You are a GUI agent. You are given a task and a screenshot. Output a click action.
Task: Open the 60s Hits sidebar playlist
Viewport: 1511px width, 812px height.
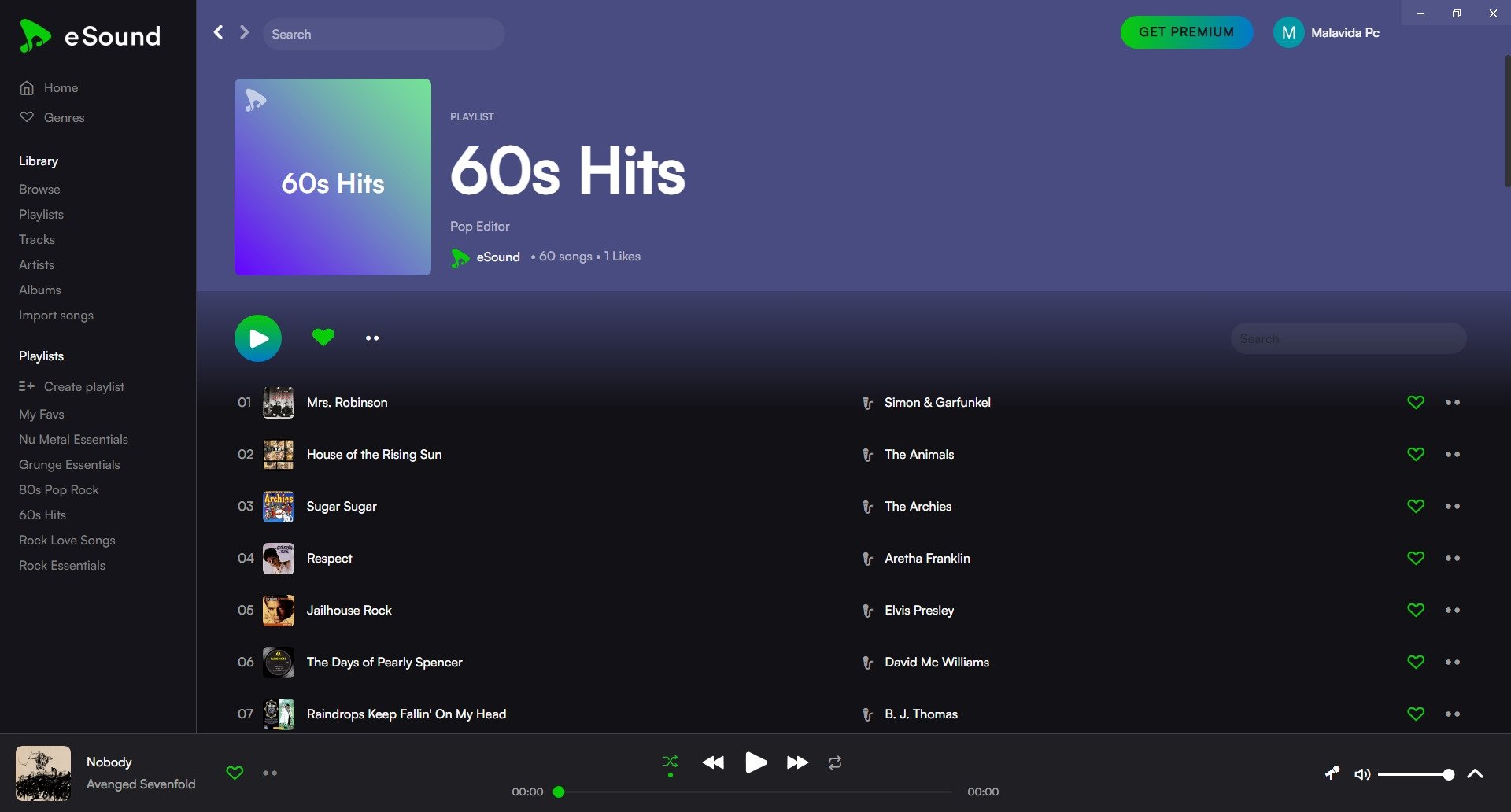pos(42,515)
